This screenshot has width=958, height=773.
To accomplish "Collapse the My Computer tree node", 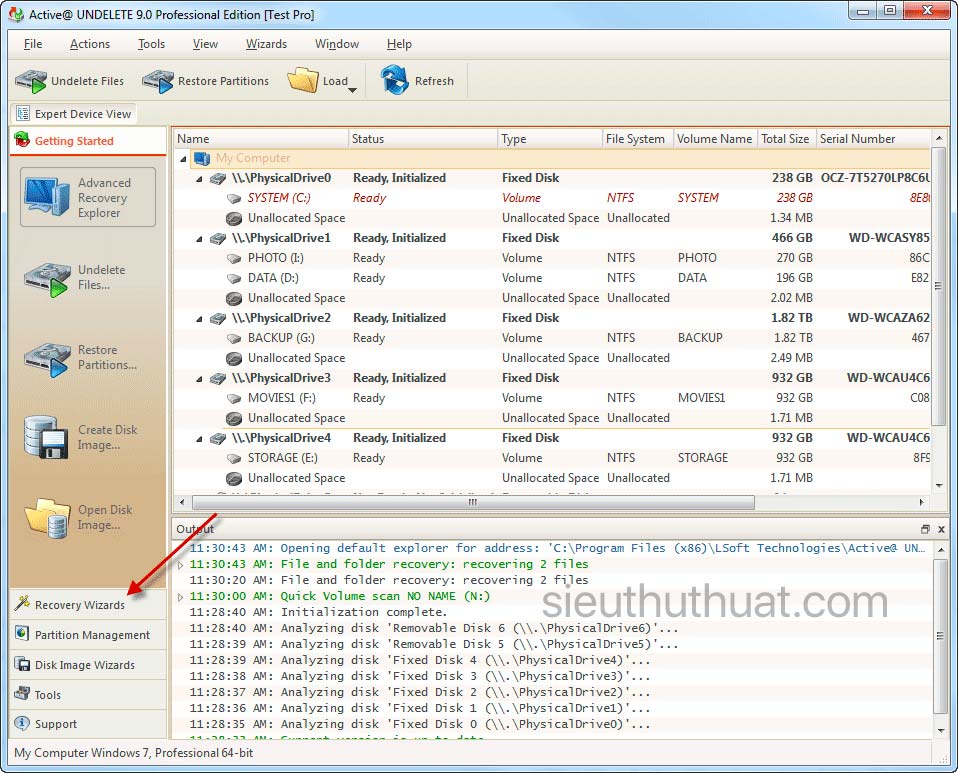I will (183, 159).
